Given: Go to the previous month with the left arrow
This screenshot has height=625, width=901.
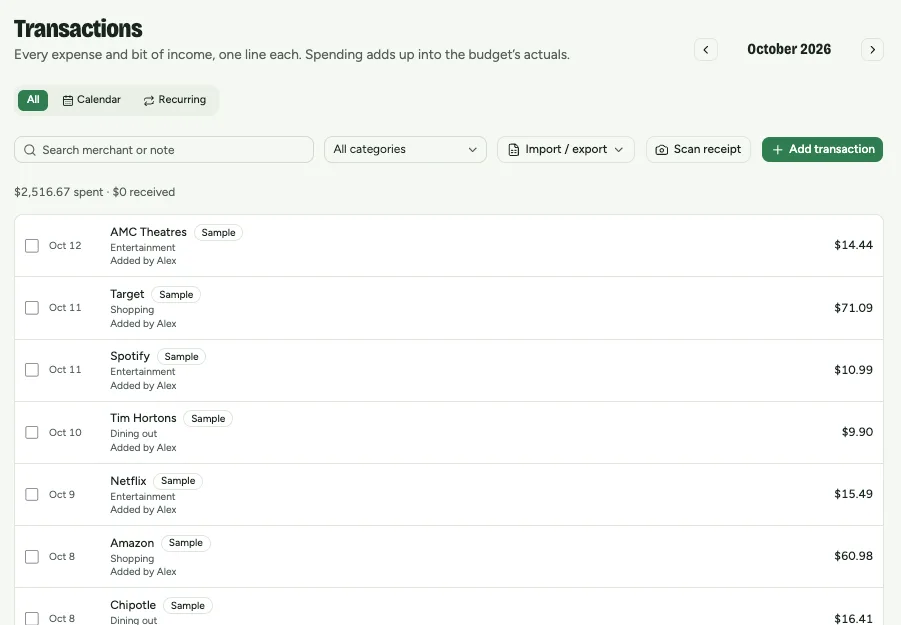Looking at the screenshot, I should [x=706, y=49].
